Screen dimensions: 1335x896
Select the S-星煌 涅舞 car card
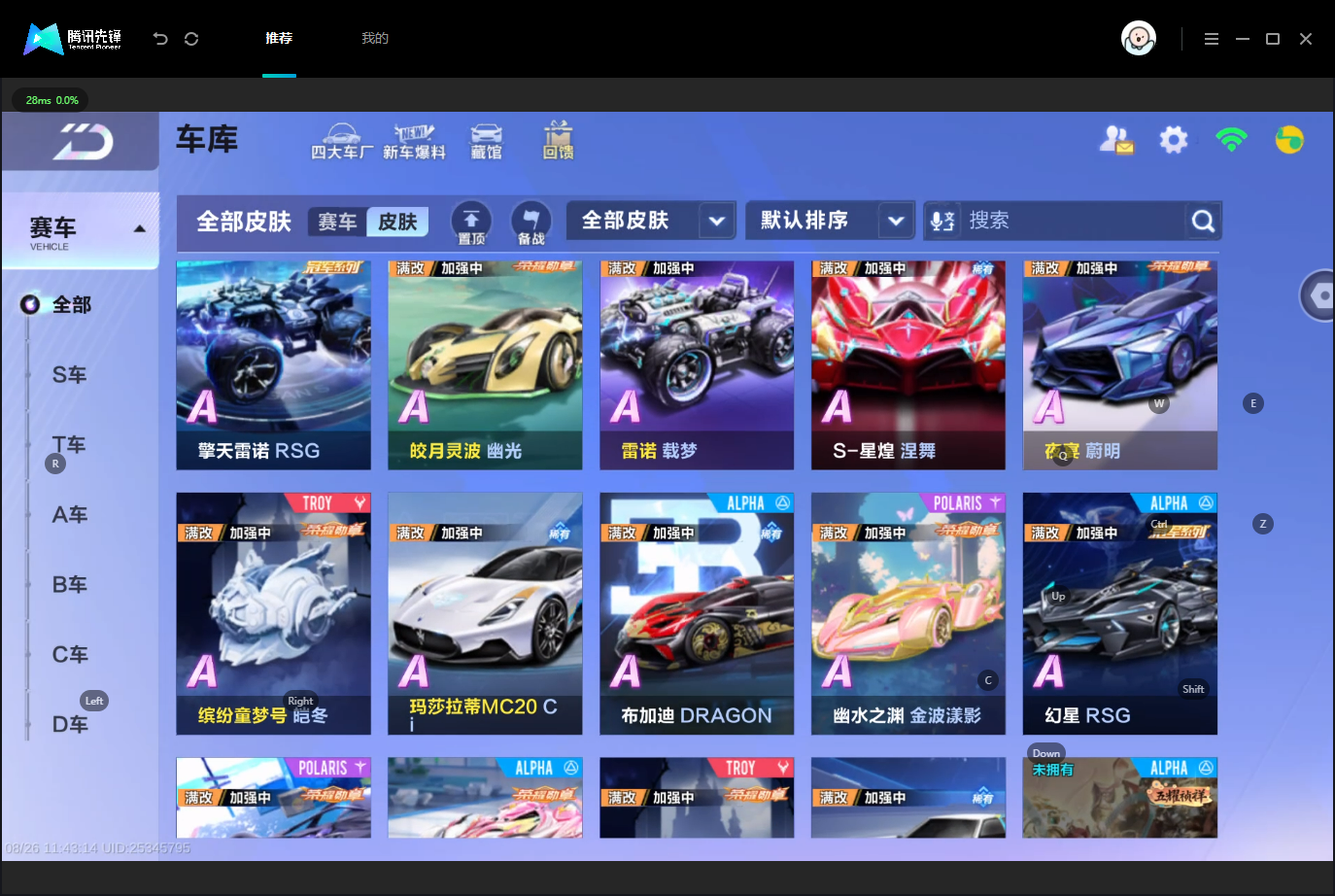pyautogui.click(x=908, y=365)
